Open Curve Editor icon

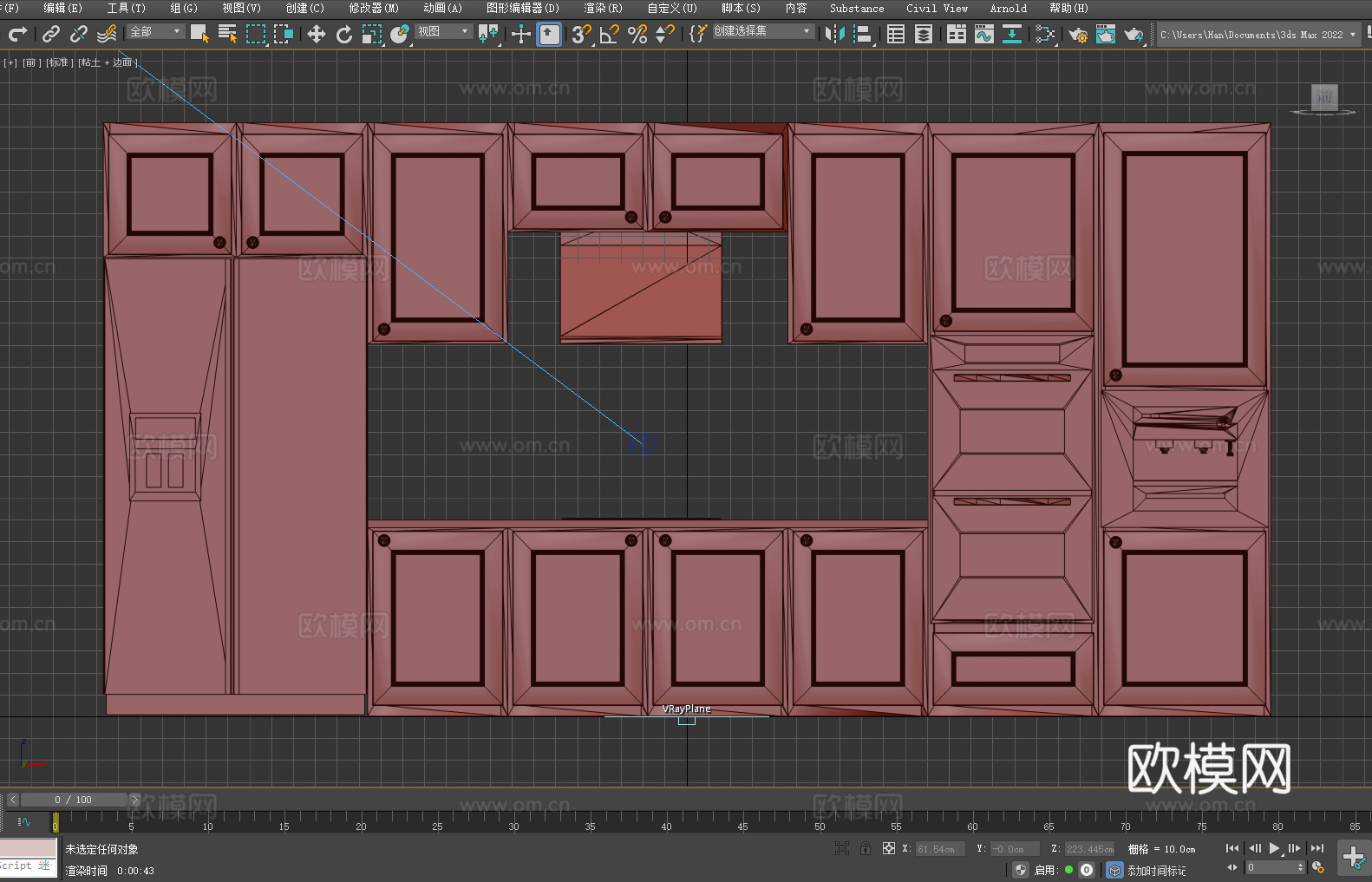pos(984,34)
